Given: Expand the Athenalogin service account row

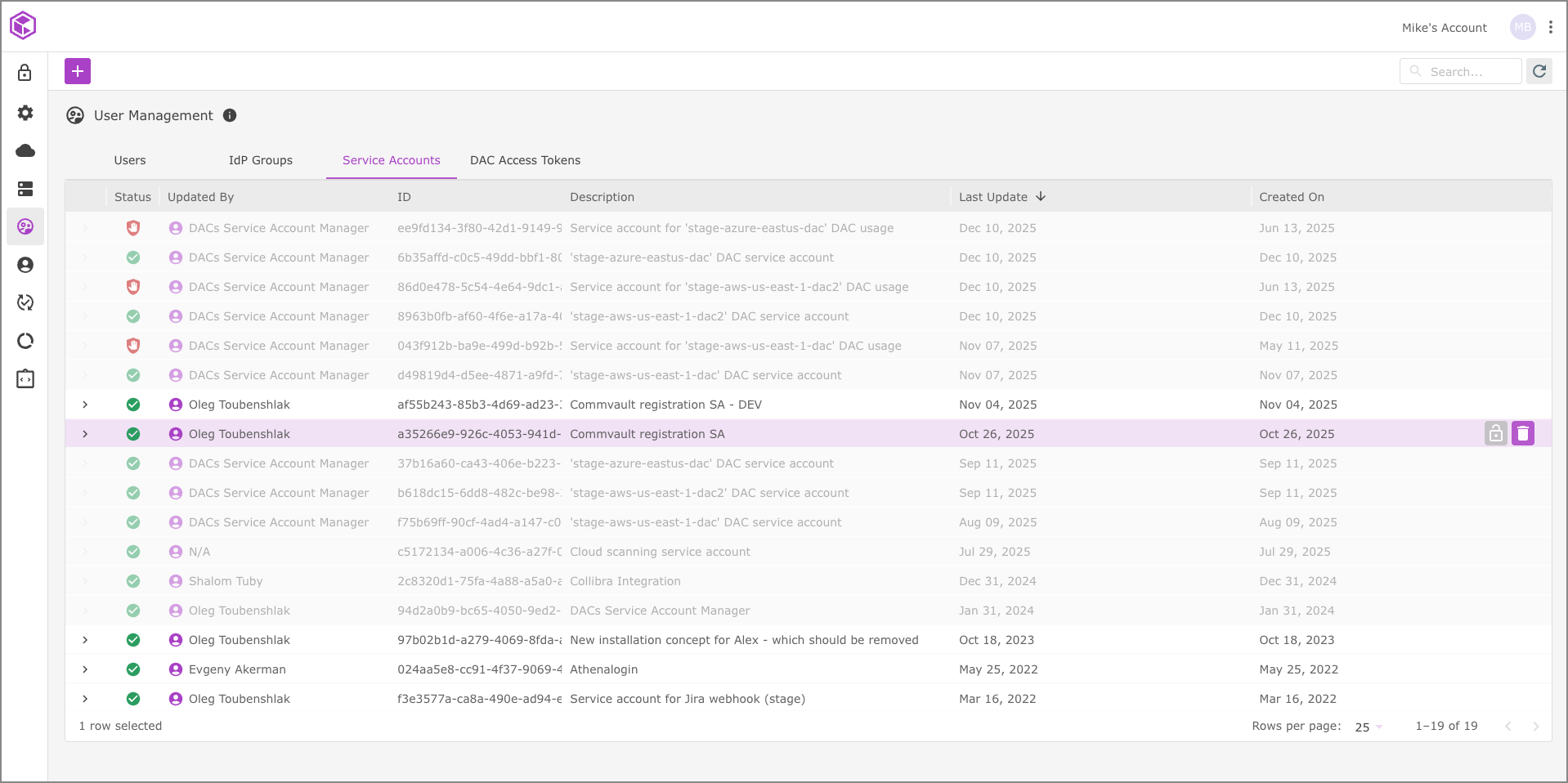Looking at the screenshot, I should 85,669.
